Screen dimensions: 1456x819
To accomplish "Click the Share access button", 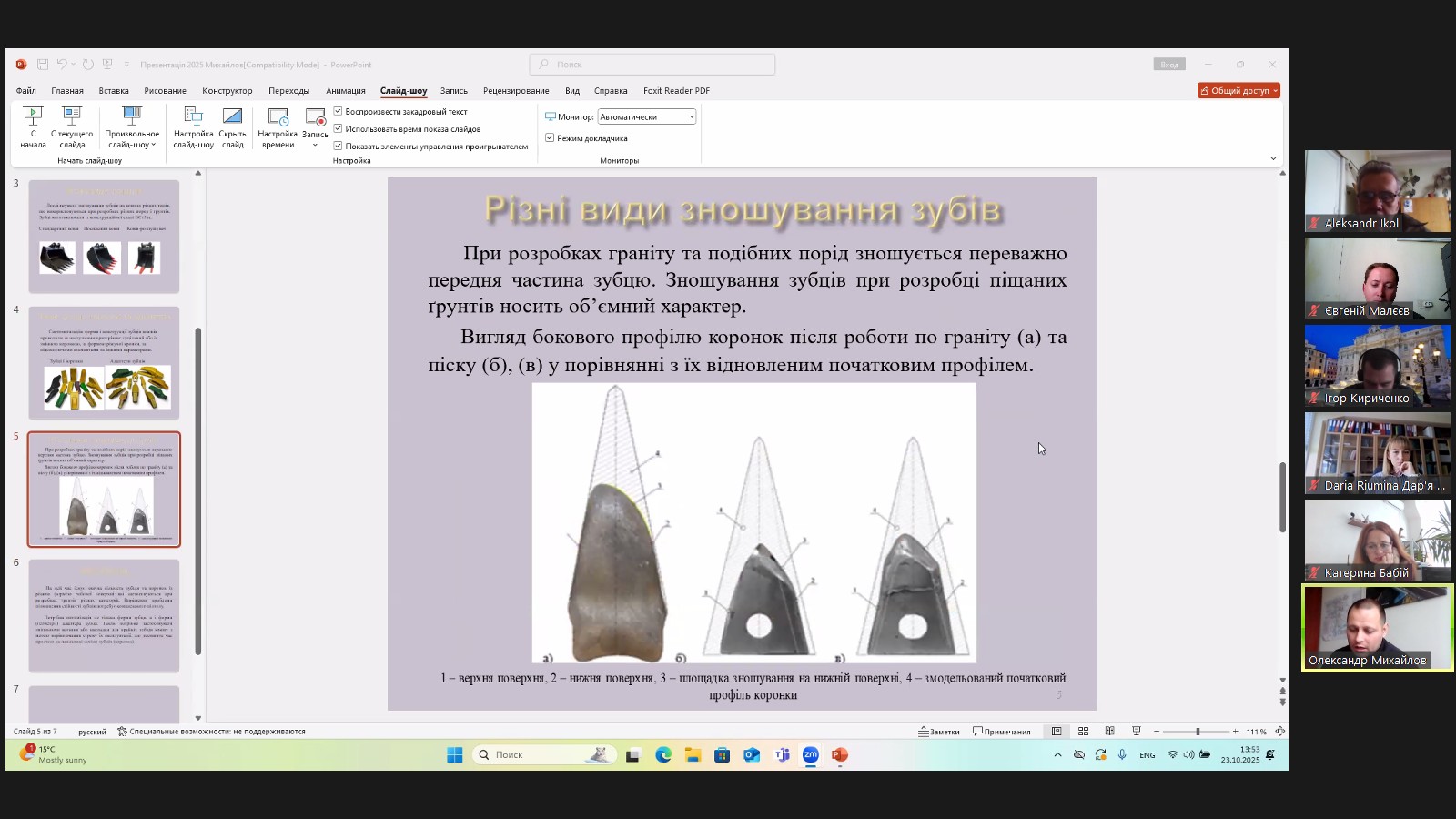I will (x=1239, y=91).
